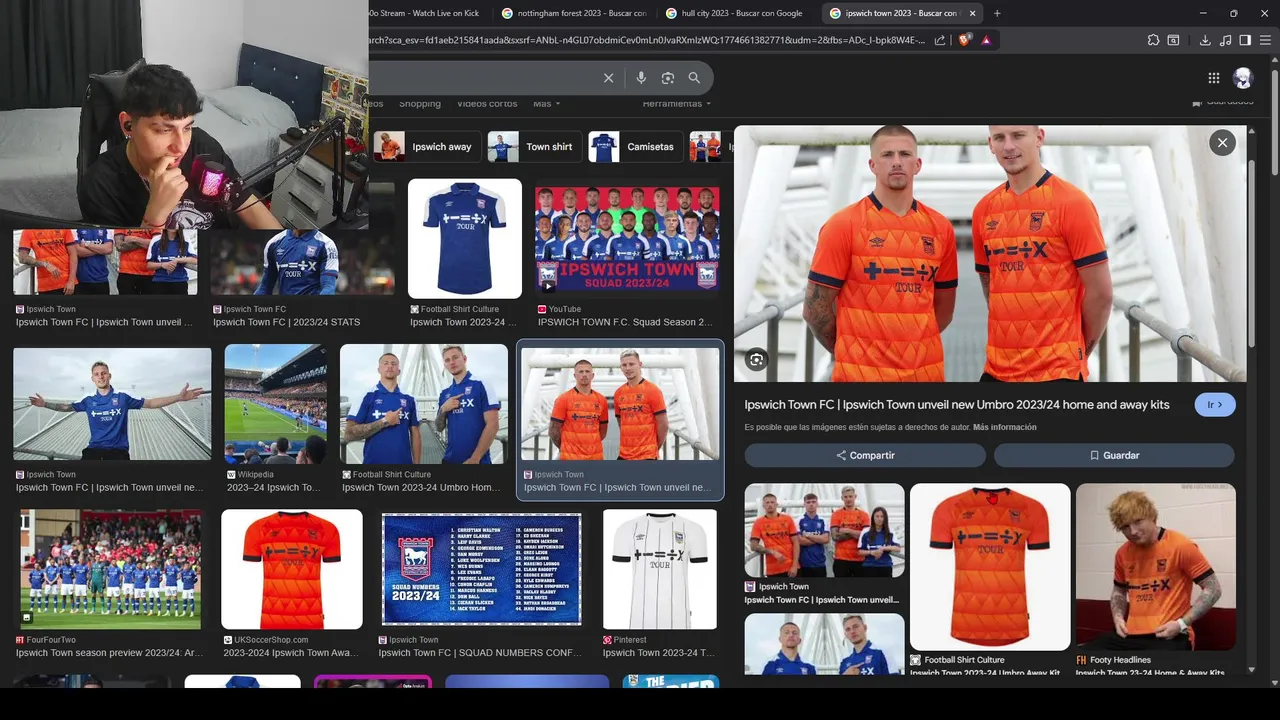Select the Ipswich away suggestion chip
This screenshot has width=1280, height=720.
(427, 147)
